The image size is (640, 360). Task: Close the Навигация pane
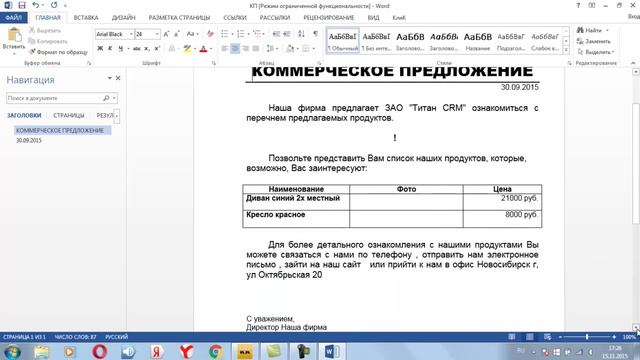click(118, 78)
